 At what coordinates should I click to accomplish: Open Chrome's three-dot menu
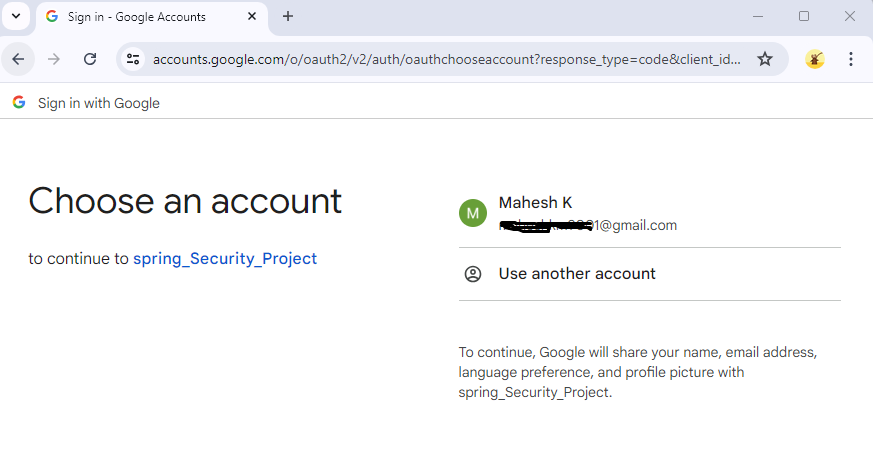click(851, 59)
